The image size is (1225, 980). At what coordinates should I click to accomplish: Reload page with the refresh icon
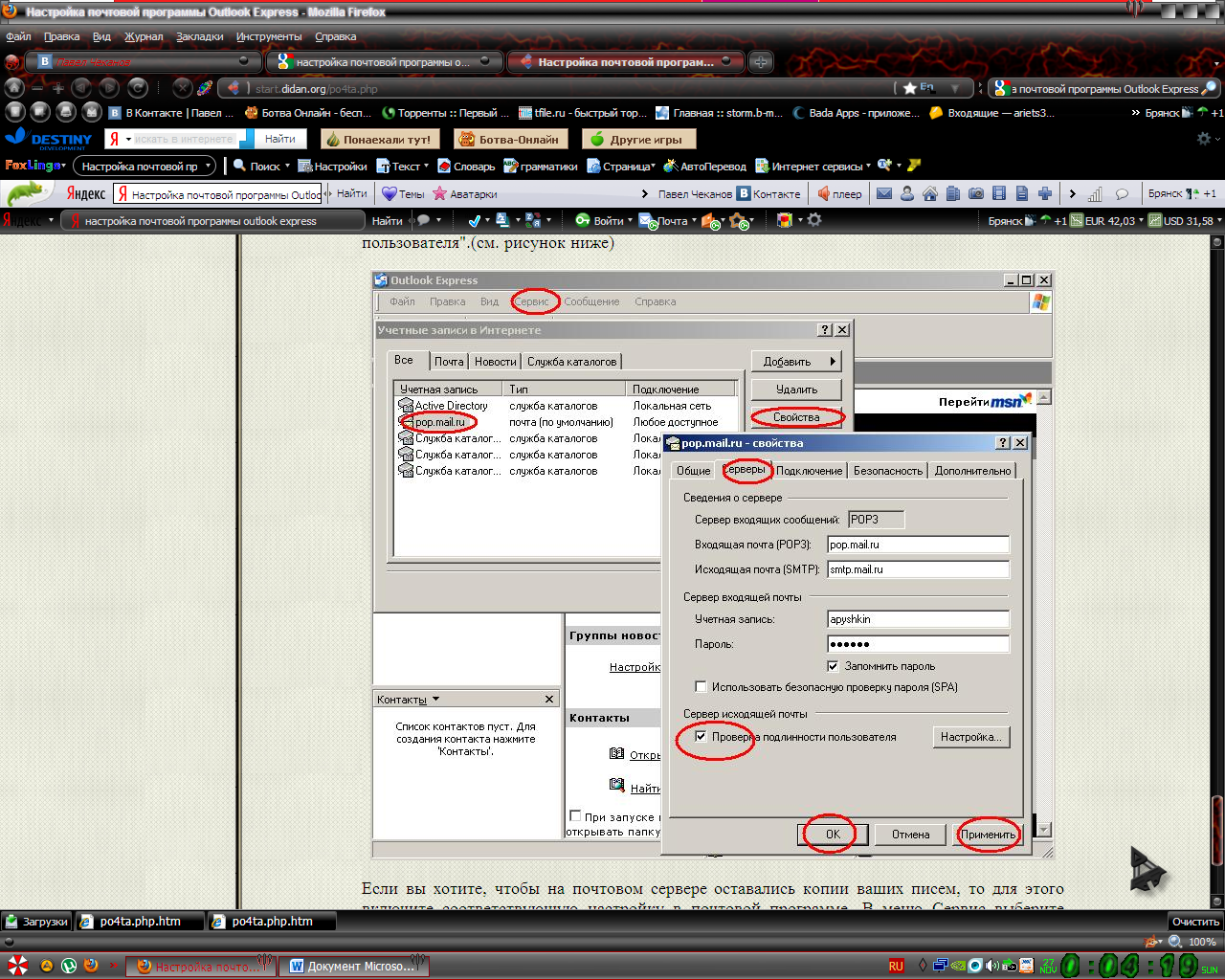pyautogui.click(x=137, y=88)
